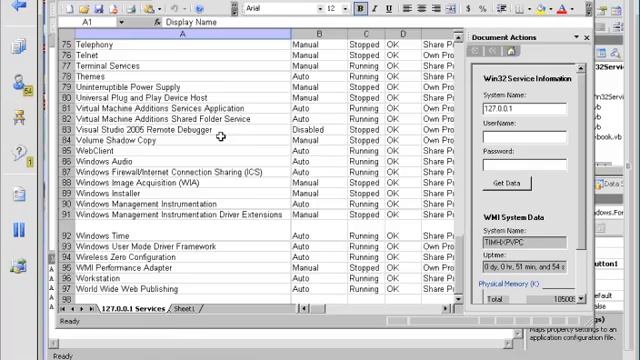
Task: Center the cell text
Action: (422, 9)
